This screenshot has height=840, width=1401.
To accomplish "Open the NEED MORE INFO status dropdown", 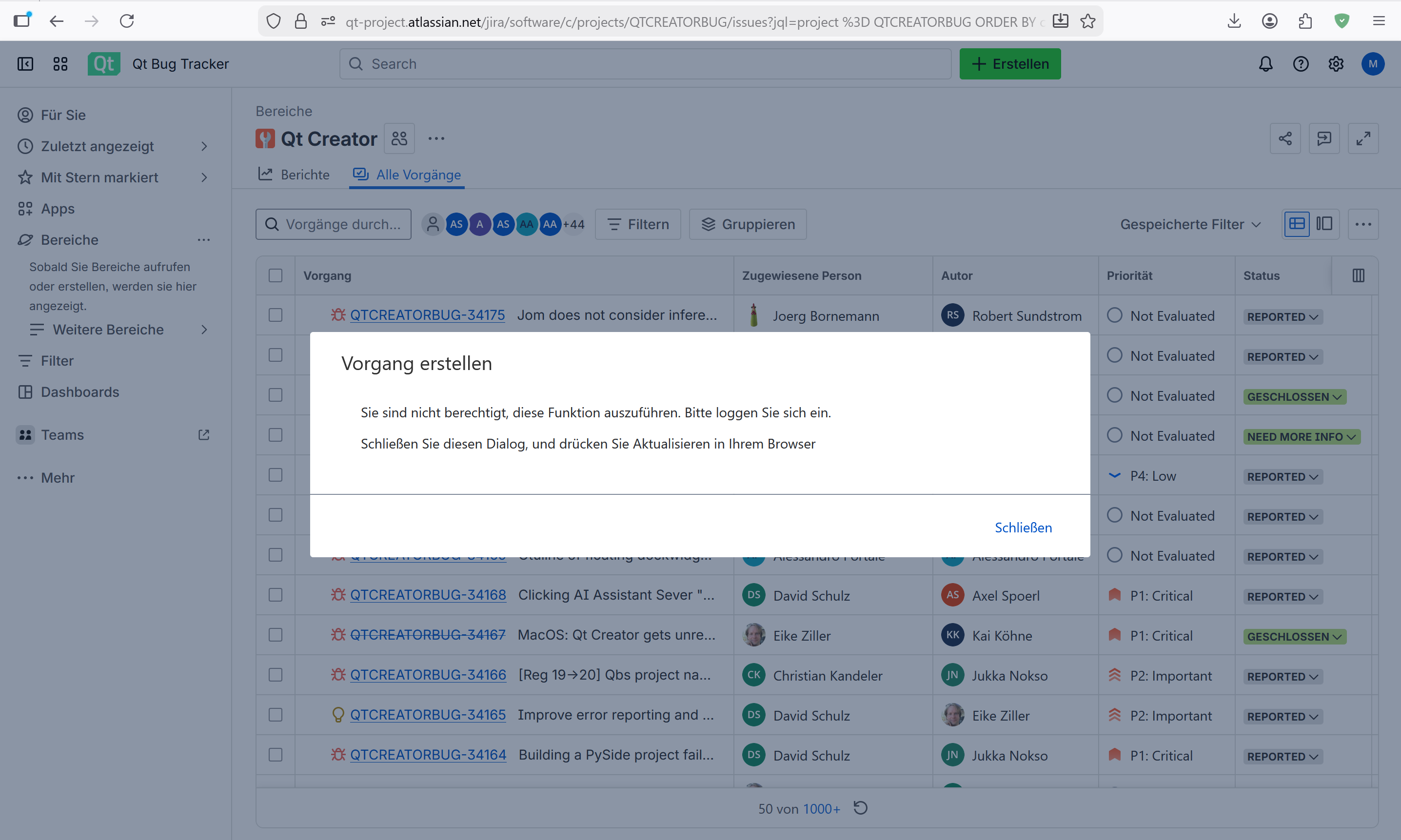I will tap(1301, 437).
